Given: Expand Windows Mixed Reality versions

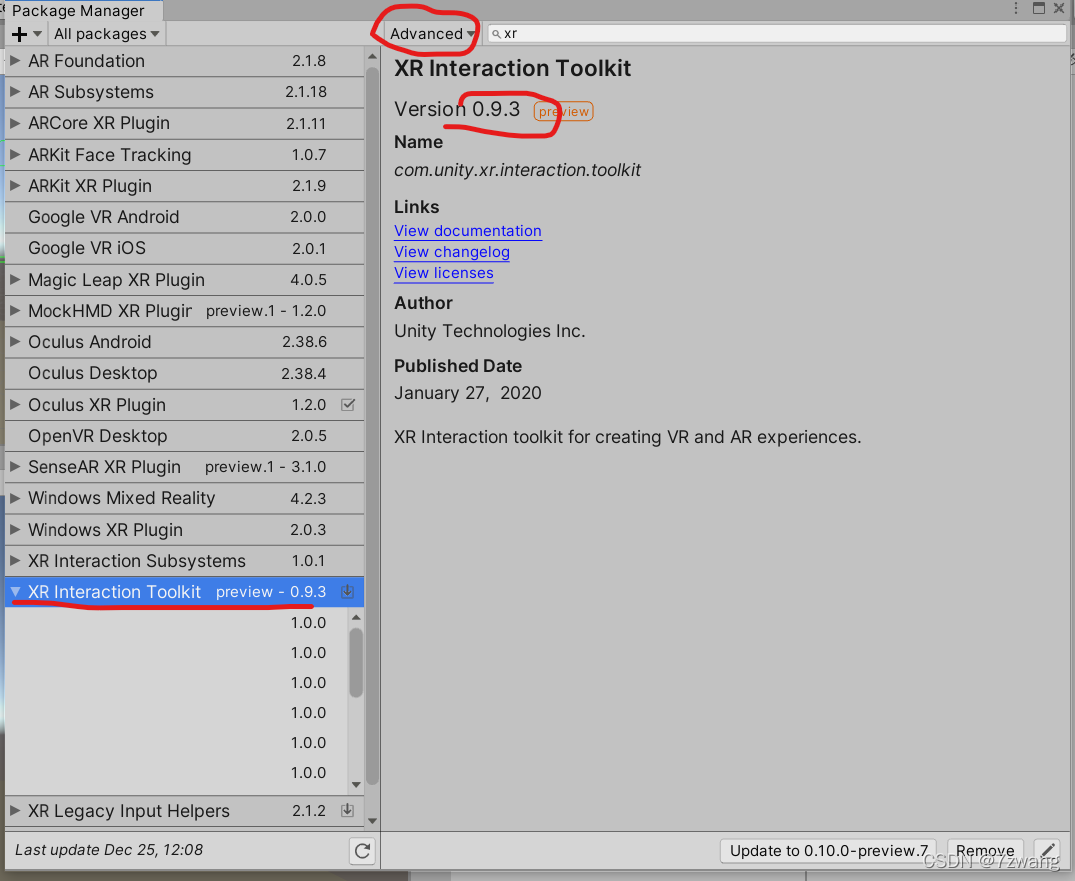Looking at the screenshot, I should (14, 498).
